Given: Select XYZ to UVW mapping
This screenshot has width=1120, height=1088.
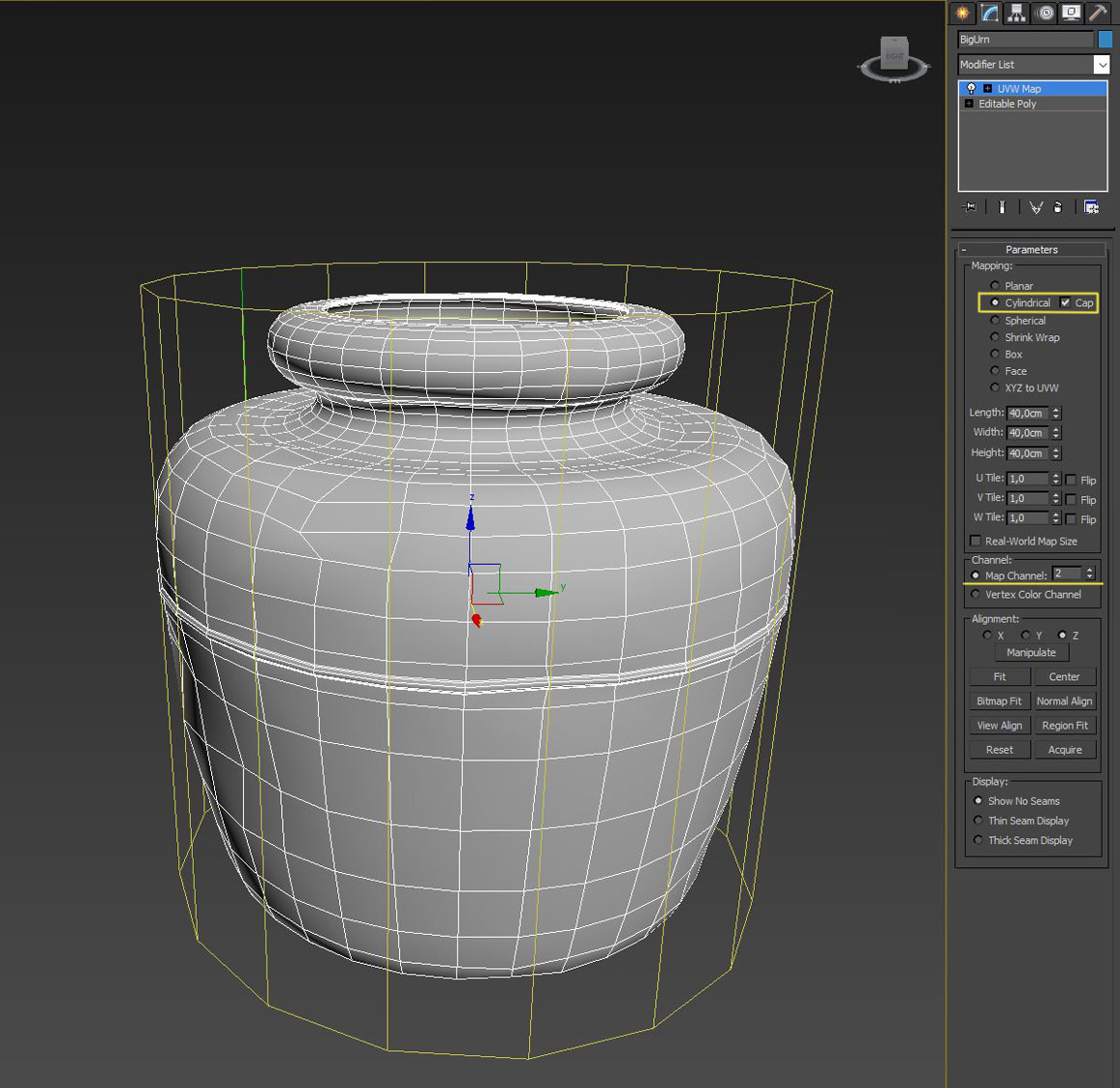Looking at the screenshot, I should point(994,388).
